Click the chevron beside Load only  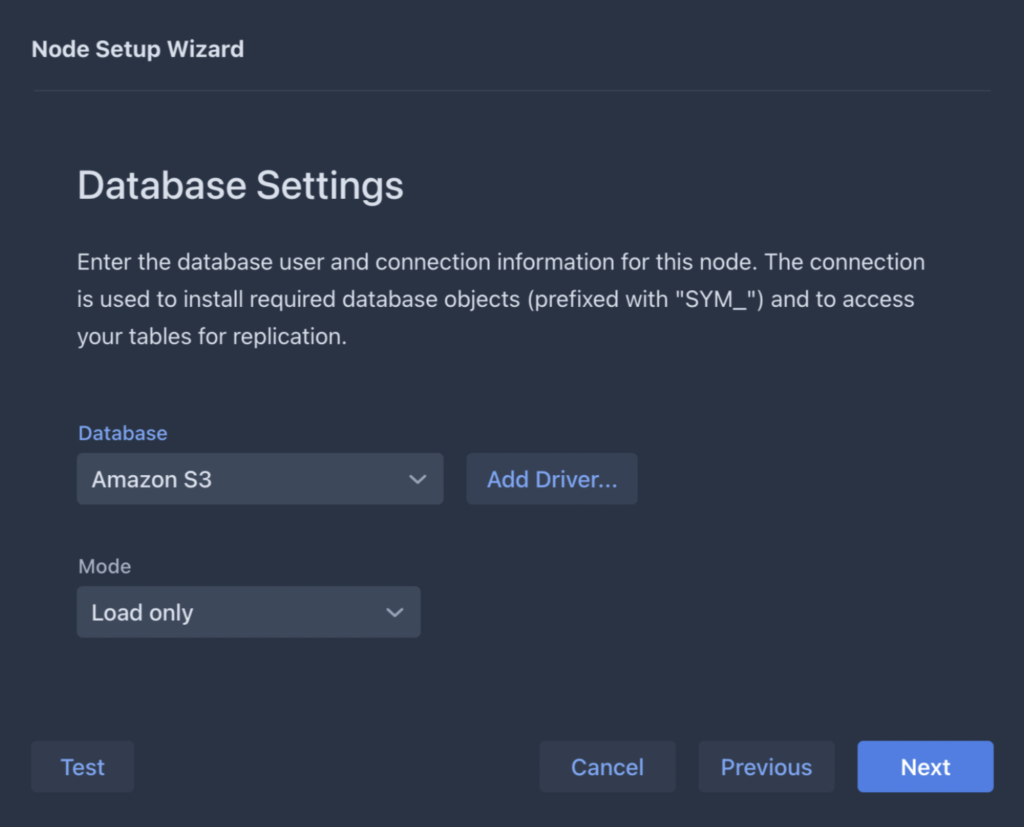click(394, 612)
